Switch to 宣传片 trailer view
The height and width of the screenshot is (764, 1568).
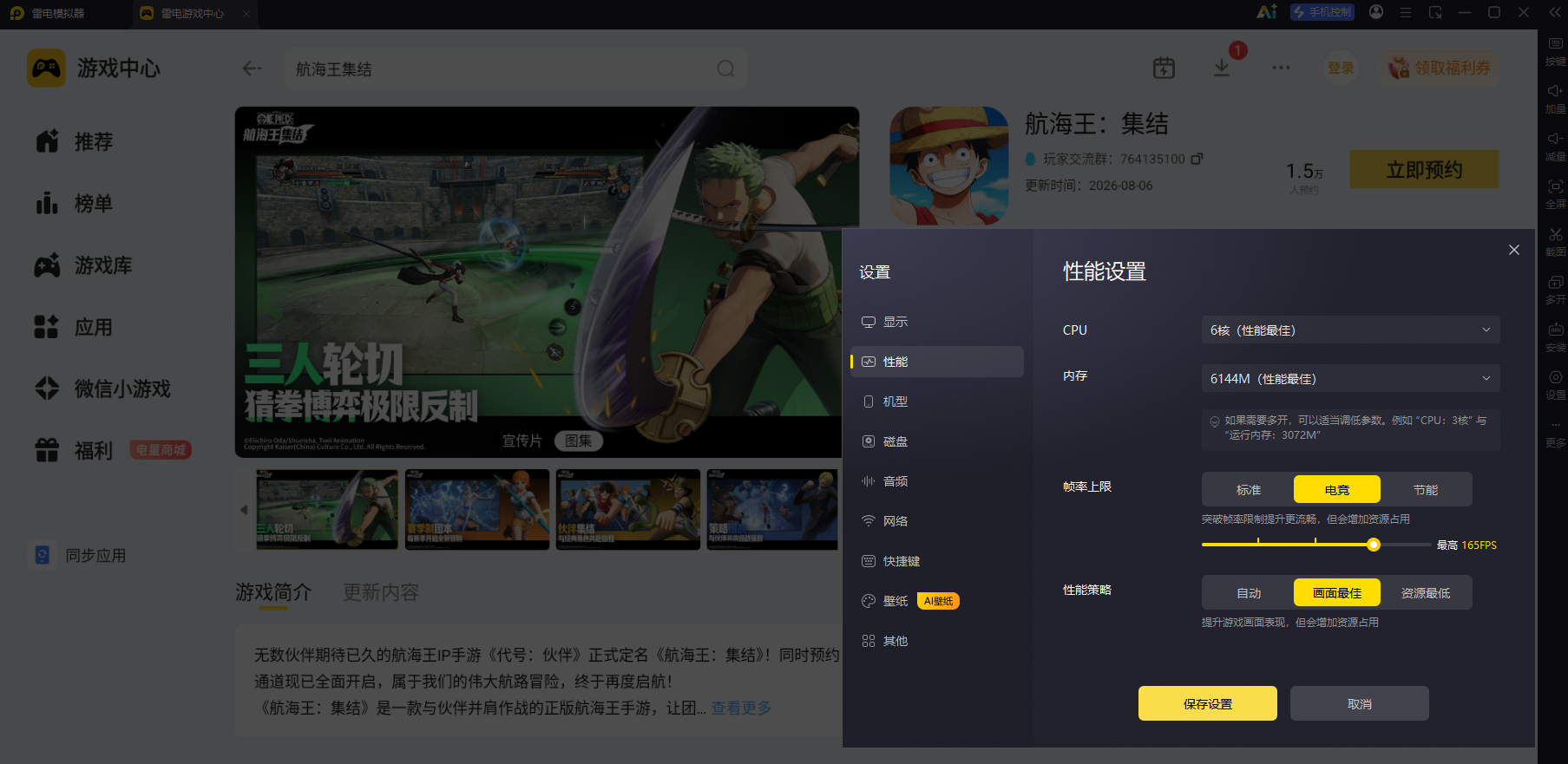(522, 441)
